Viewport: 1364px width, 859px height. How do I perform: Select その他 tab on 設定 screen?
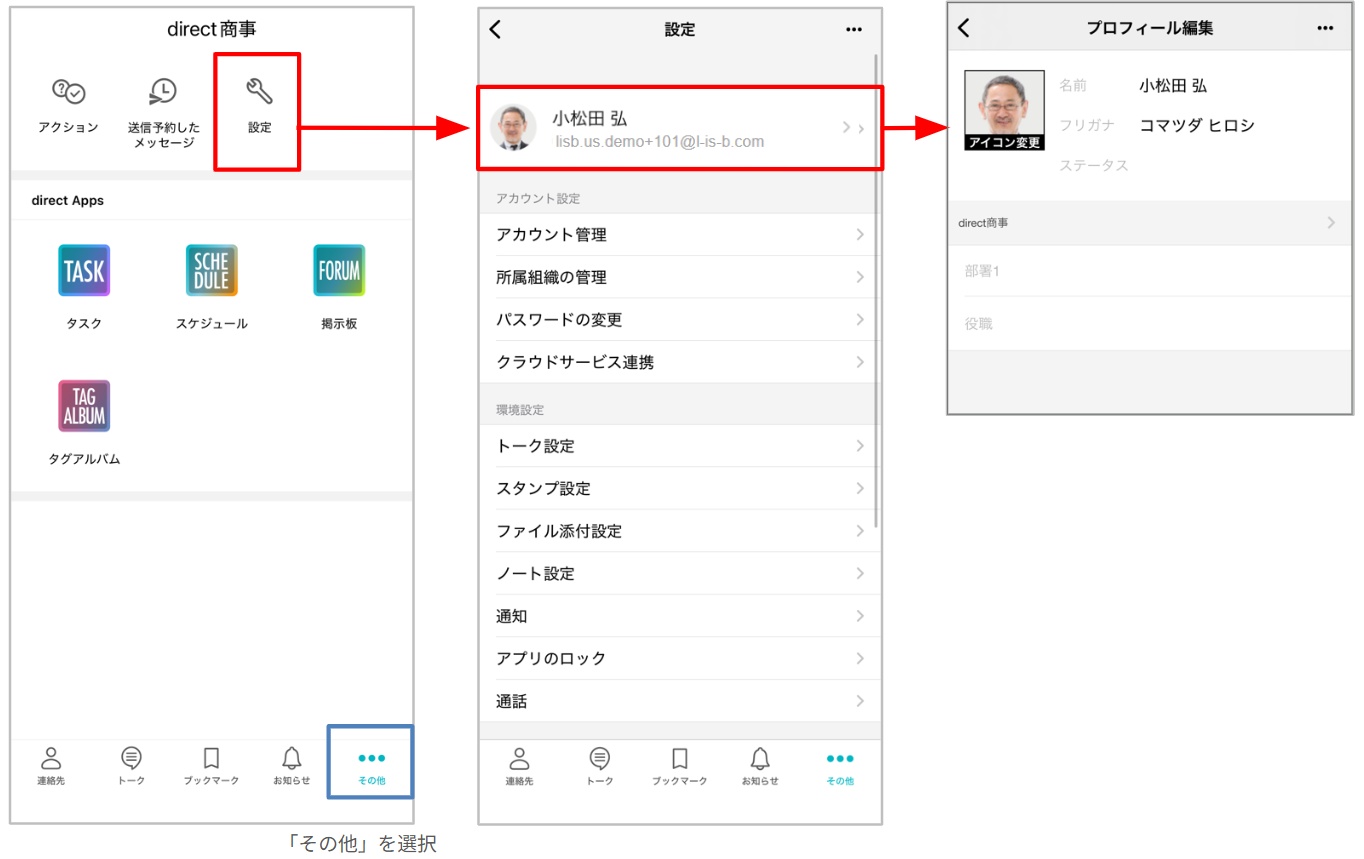pos(840,766)
